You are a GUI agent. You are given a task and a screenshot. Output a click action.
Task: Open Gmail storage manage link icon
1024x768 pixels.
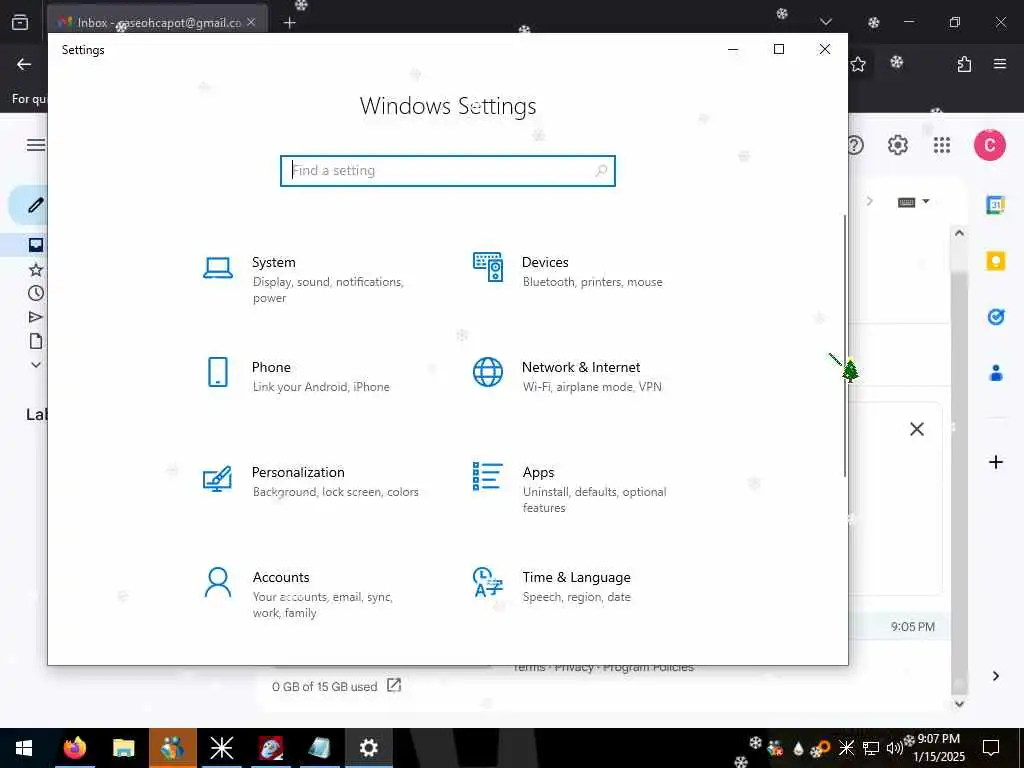click(x=394, y=685)
